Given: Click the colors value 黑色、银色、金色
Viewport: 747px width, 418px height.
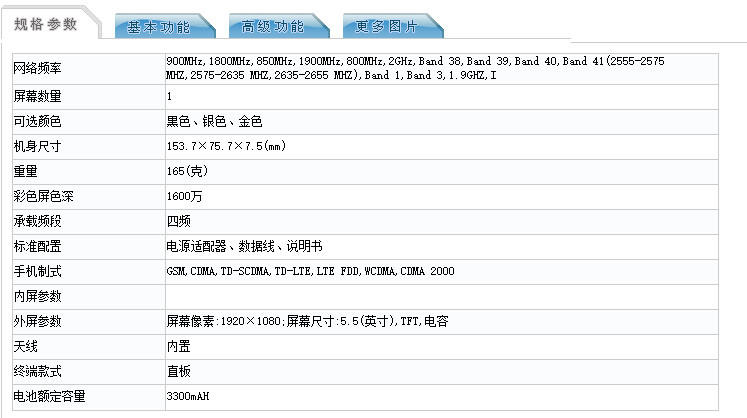Looking at the screenshot, I should point(214,122).
